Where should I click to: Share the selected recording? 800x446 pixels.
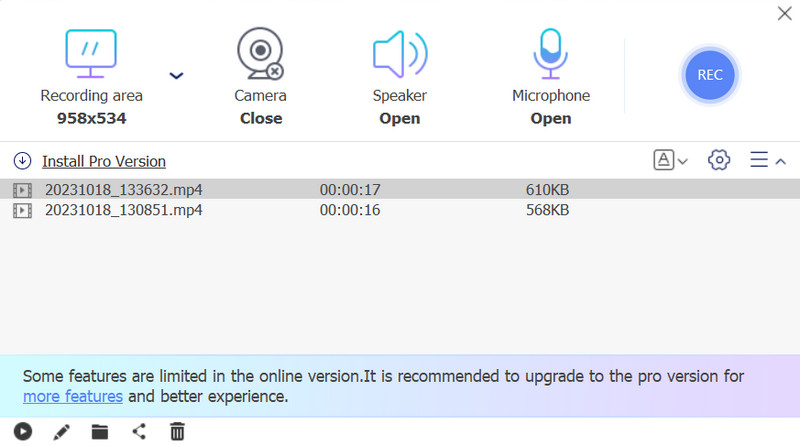coord(139,432)
